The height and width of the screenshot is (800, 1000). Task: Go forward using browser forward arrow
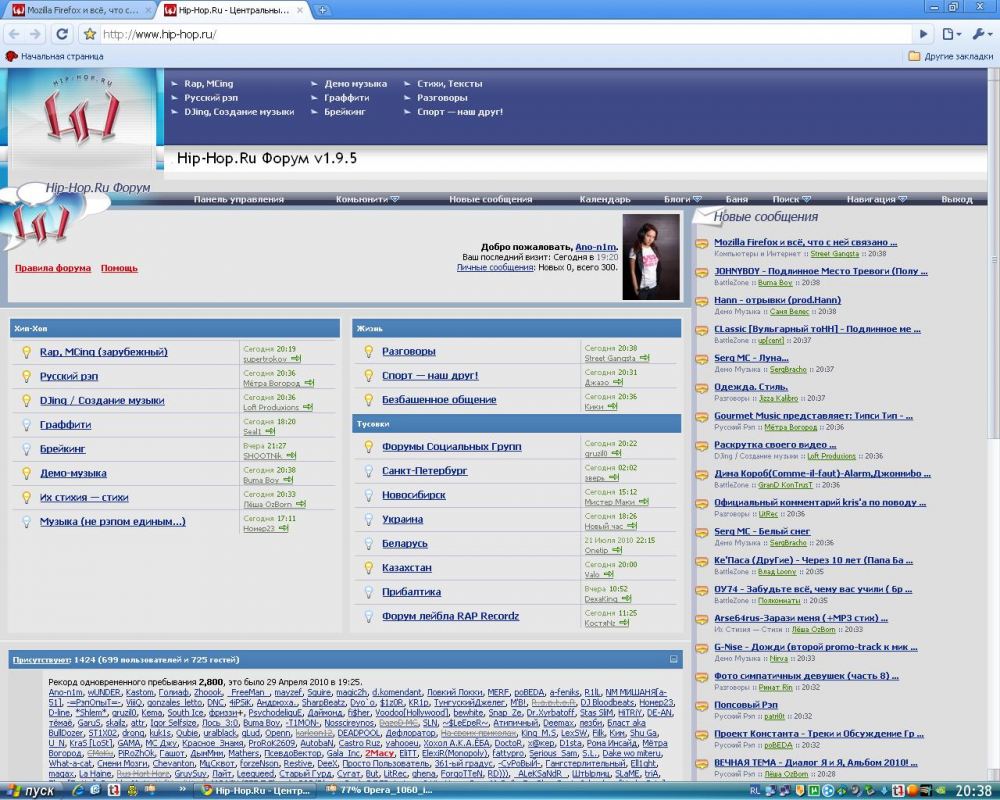[35, 34]
